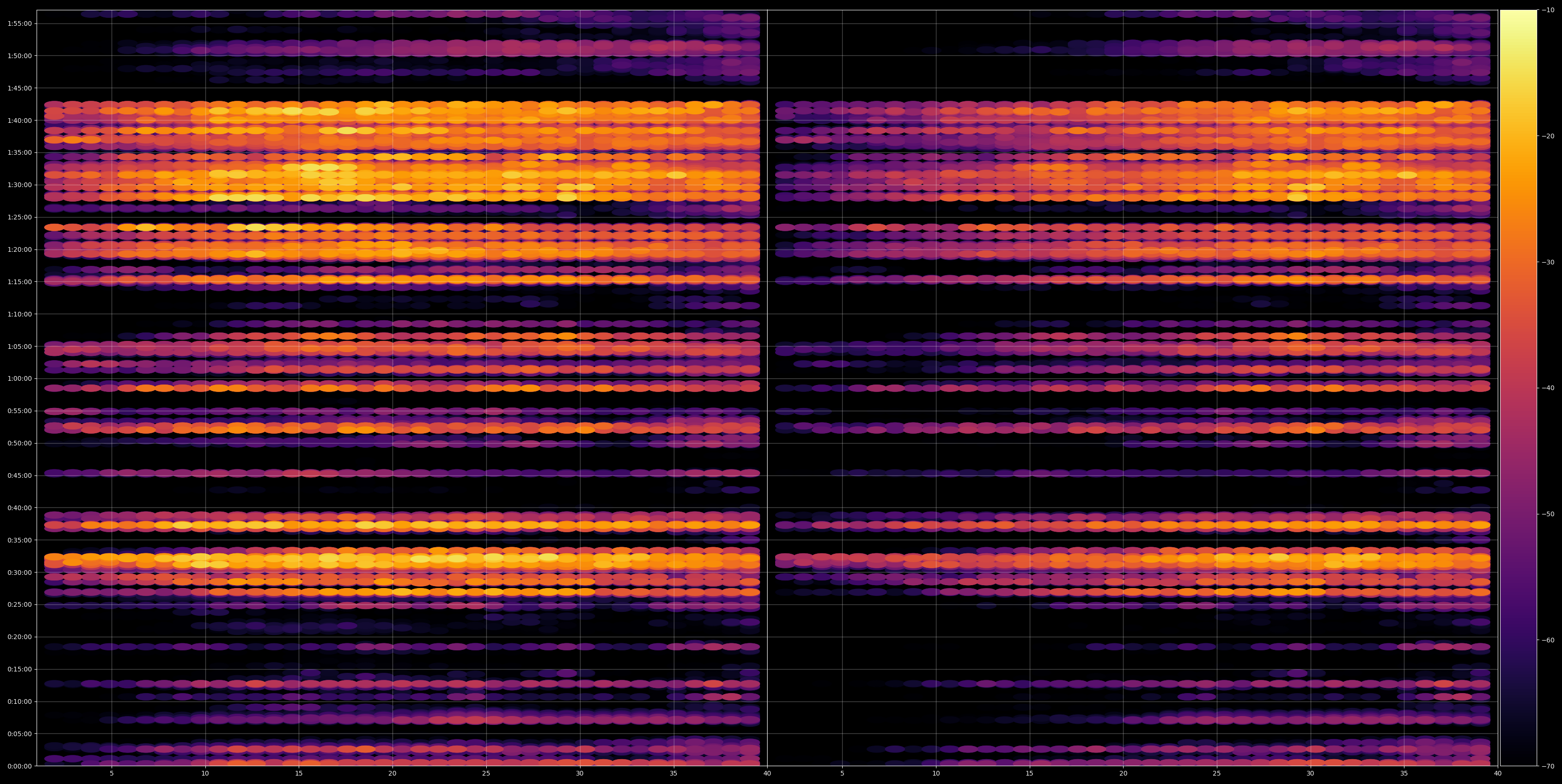Pick the colorbar label −60
The image size is (1562, 784).
click(x=1547, y=641)
